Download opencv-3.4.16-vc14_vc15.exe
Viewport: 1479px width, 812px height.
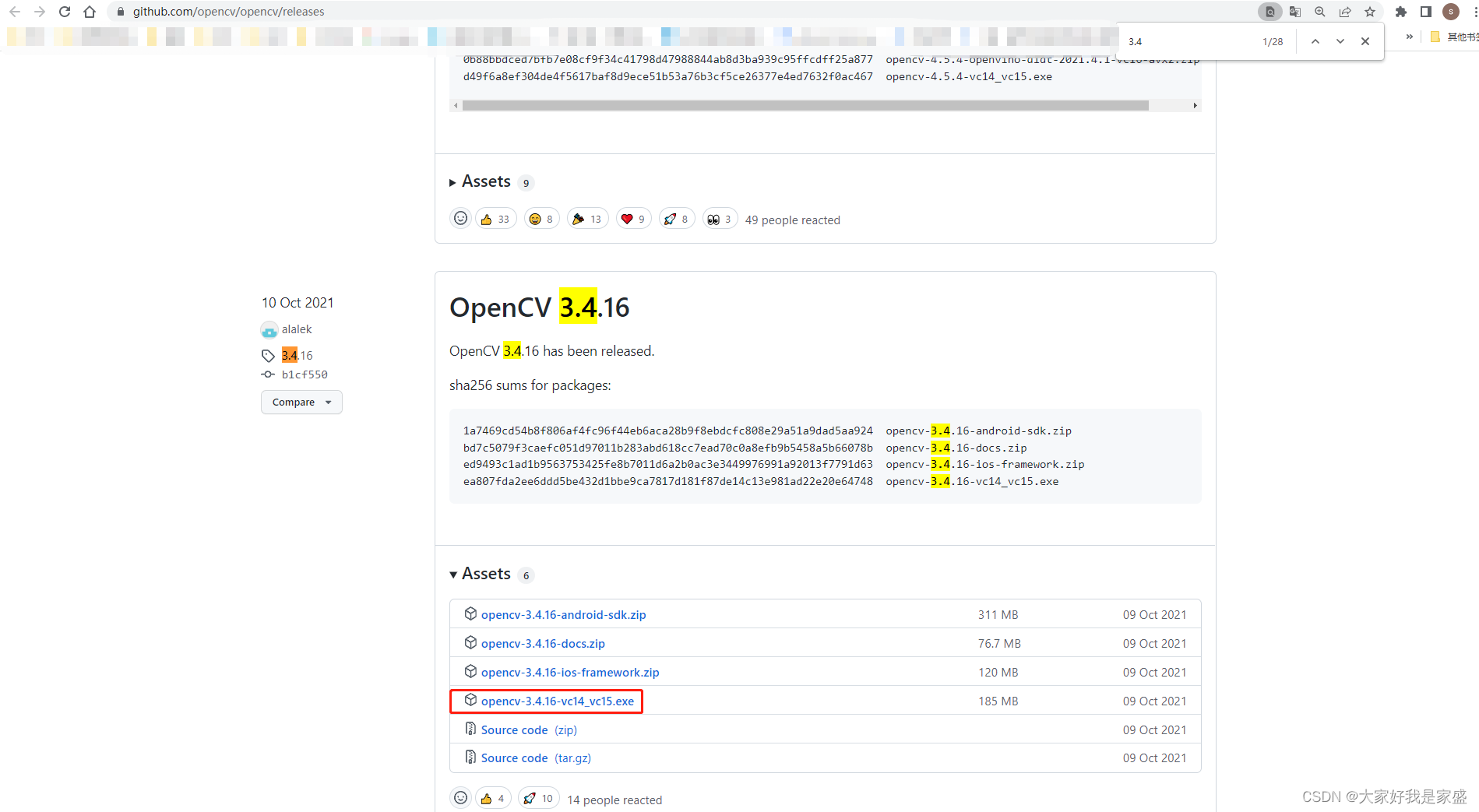coord(558,701)
